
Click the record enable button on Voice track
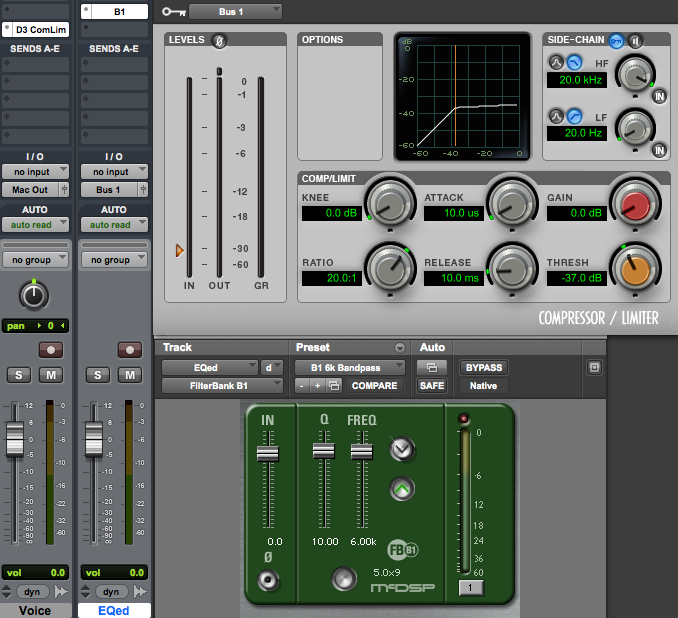pyautogui.click(x=49, y=349)
